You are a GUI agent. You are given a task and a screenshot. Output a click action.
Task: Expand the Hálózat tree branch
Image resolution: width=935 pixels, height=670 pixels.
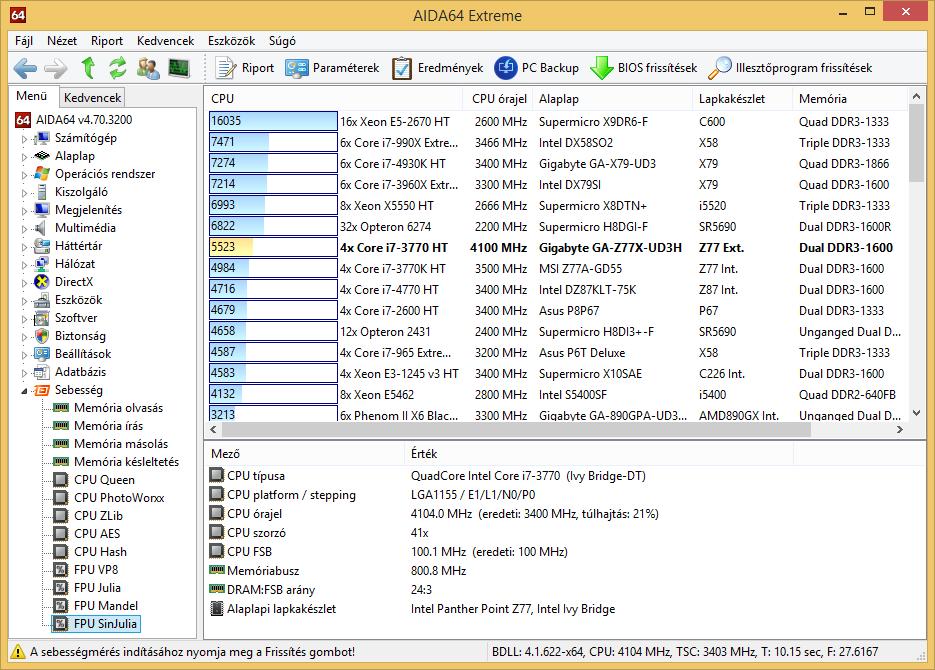coord(24,265)
